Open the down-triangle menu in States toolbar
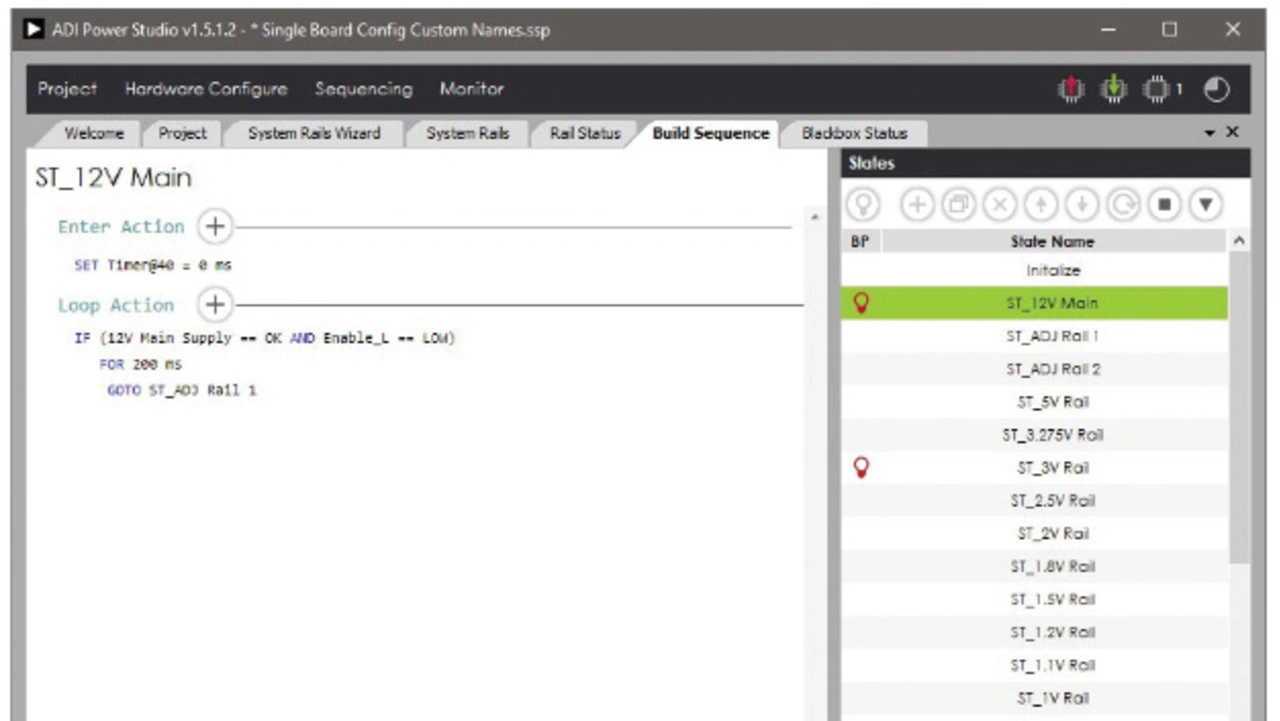The width and height of the screenshot is (1280, 721). pyautogui.click(x=1206, y=205)
